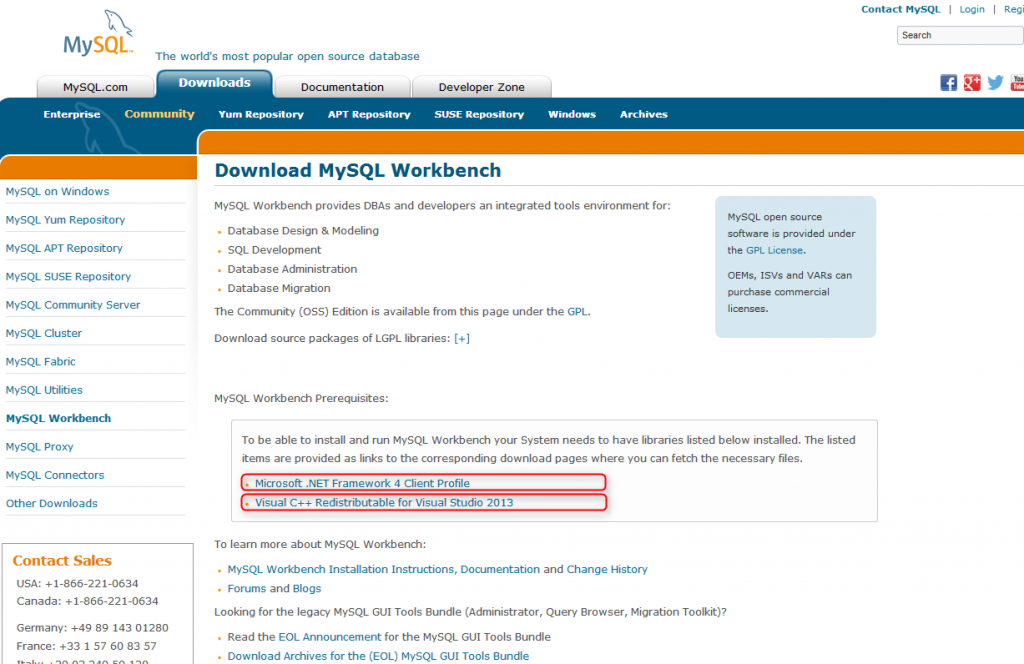View the Change History link
This screenshot has height=664, width=1024.
tap(607, 569)
